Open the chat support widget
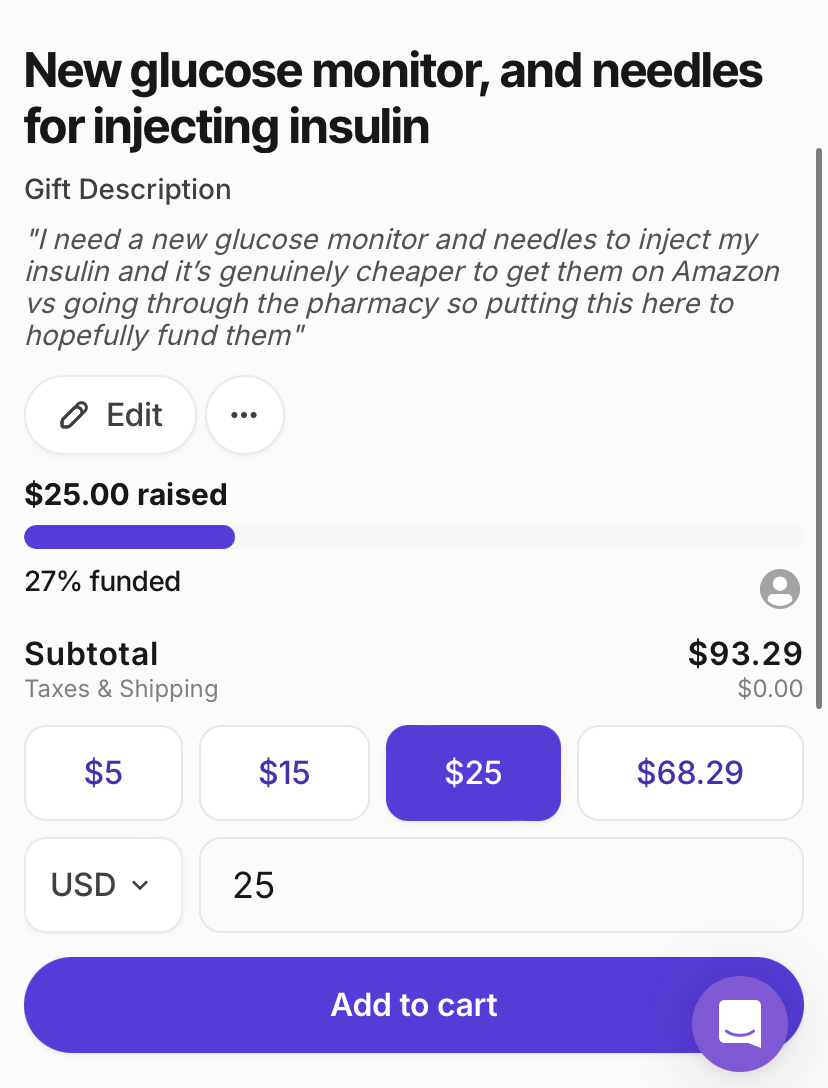828x1088 pixels. (740, 1023)
